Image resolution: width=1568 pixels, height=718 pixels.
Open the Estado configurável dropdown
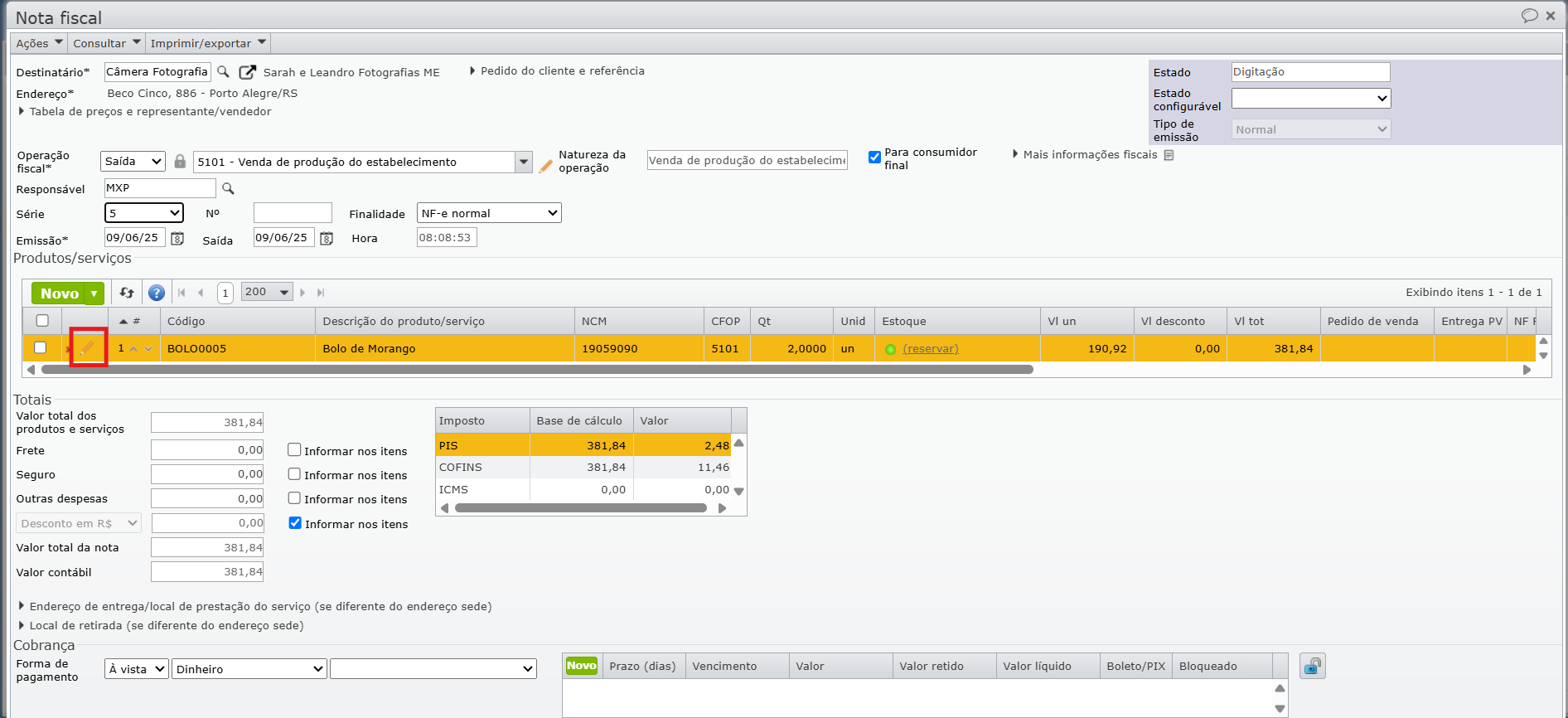(x=1311, y=98)
